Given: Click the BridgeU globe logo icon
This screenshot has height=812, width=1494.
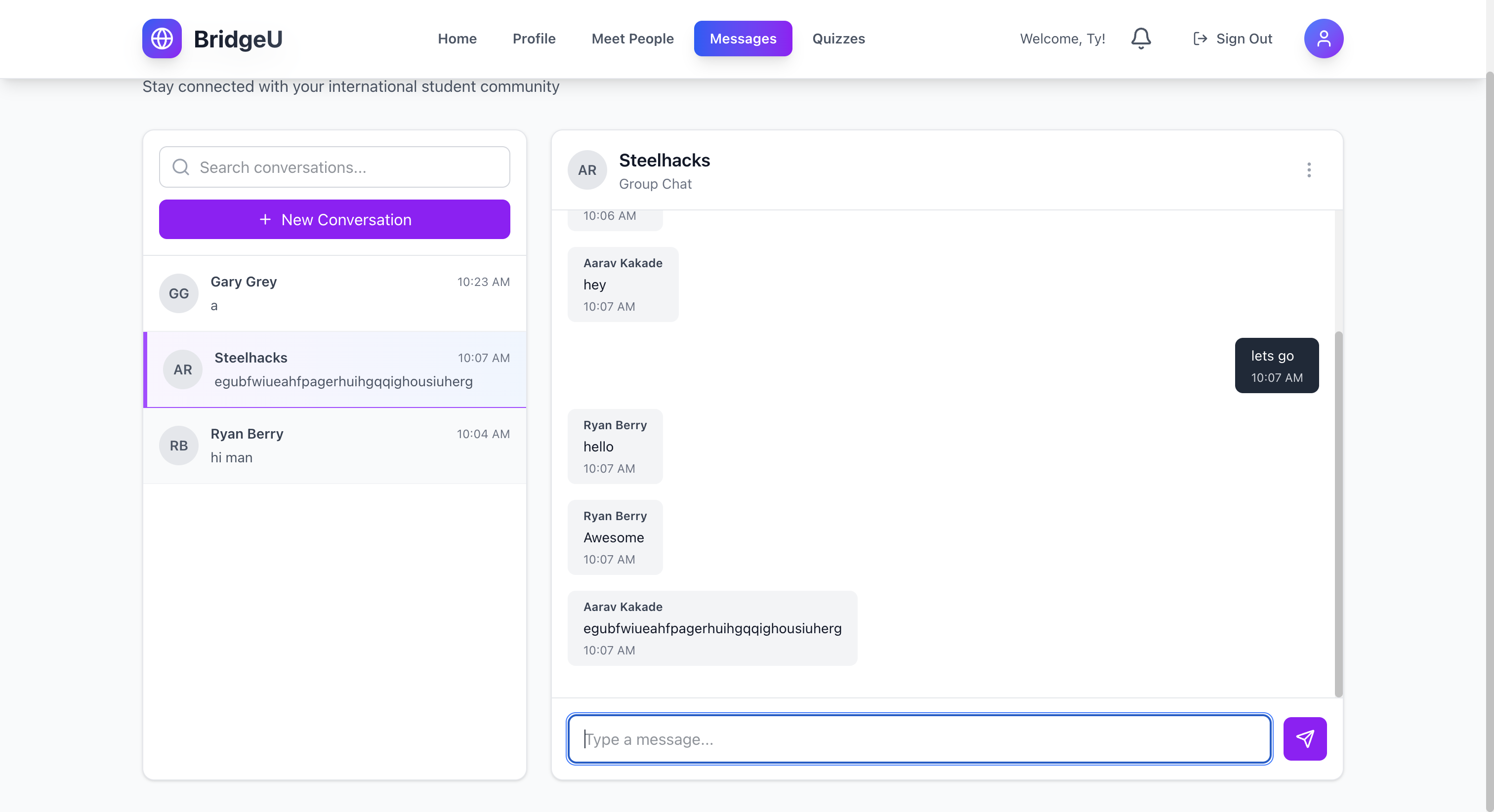Looking at the screenshot, I should point(162,39).
